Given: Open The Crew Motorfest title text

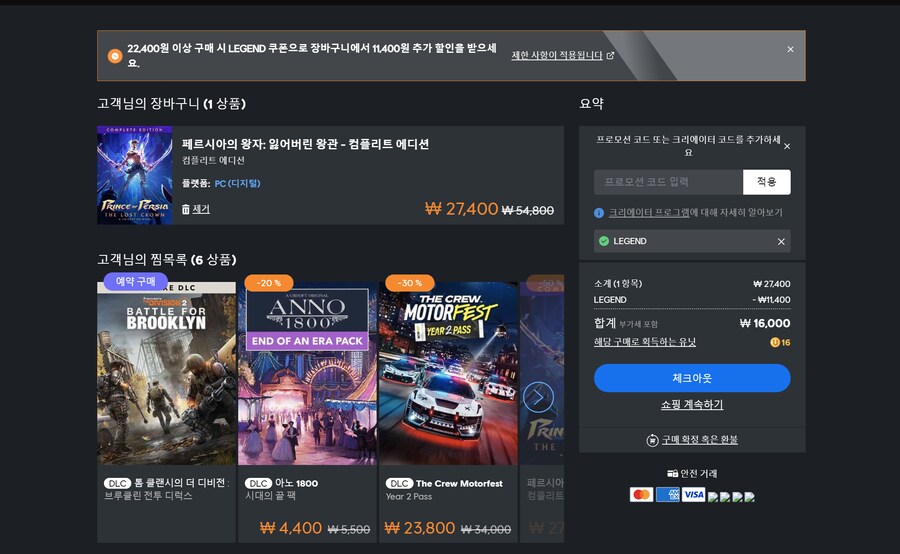Looking at the screenshot, I should 459,483.
